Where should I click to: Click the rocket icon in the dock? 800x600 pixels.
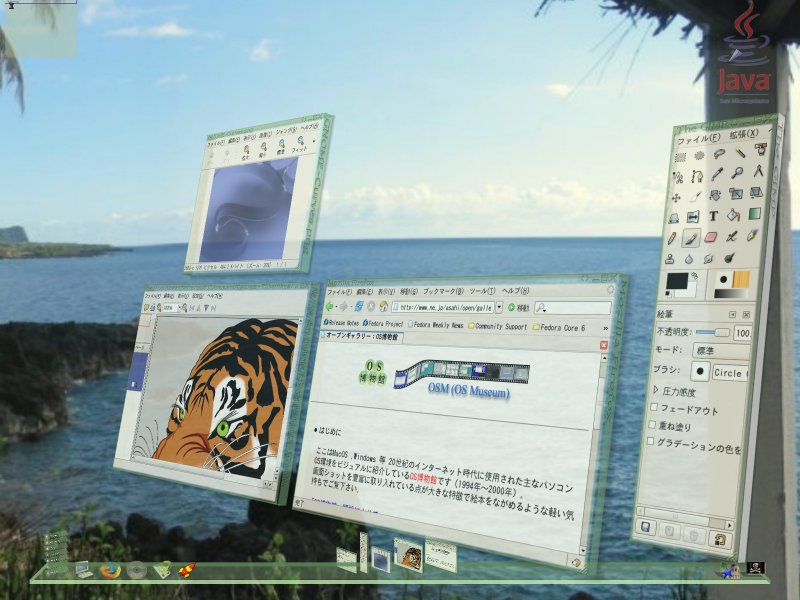(x=186, y=570)
